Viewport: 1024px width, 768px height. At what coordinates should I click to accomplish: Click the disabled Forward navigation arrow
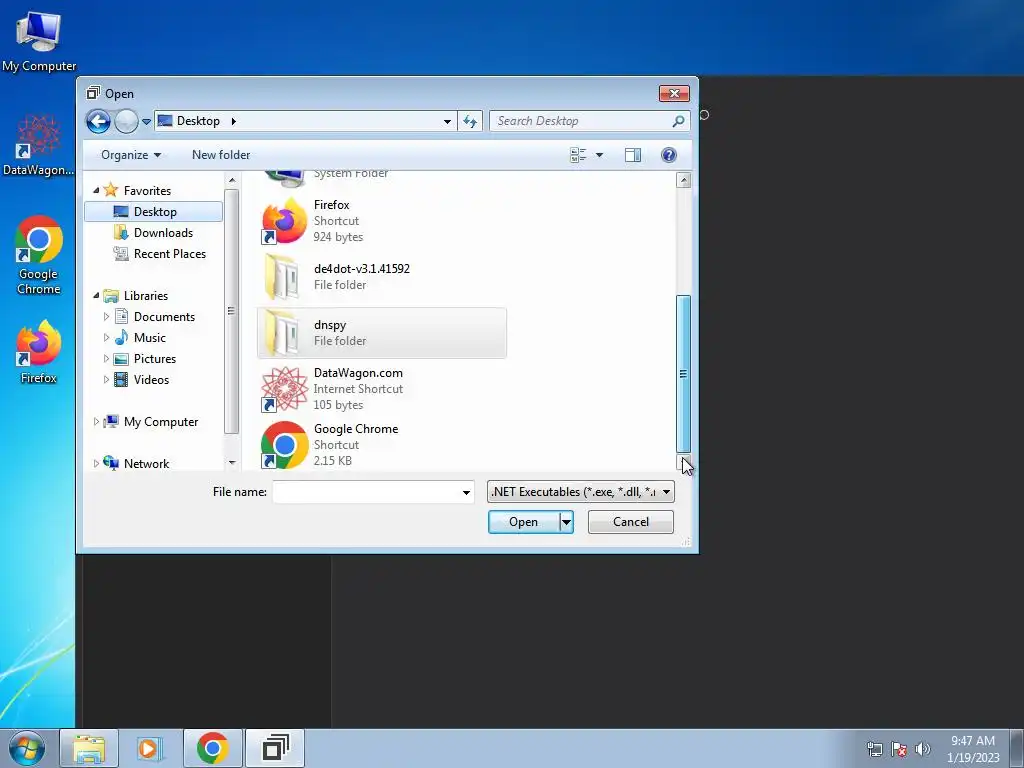(x=126, y=121)
